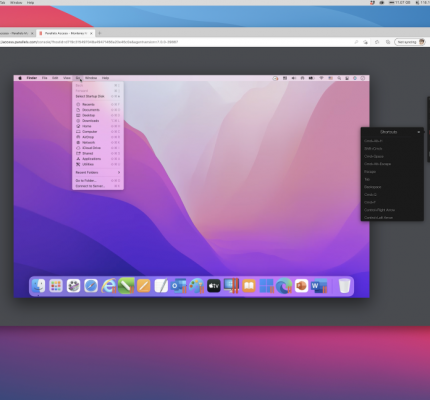The image size is (430, 400).
Task: Close the open Go menu
Action: click(x=78, y=78)
